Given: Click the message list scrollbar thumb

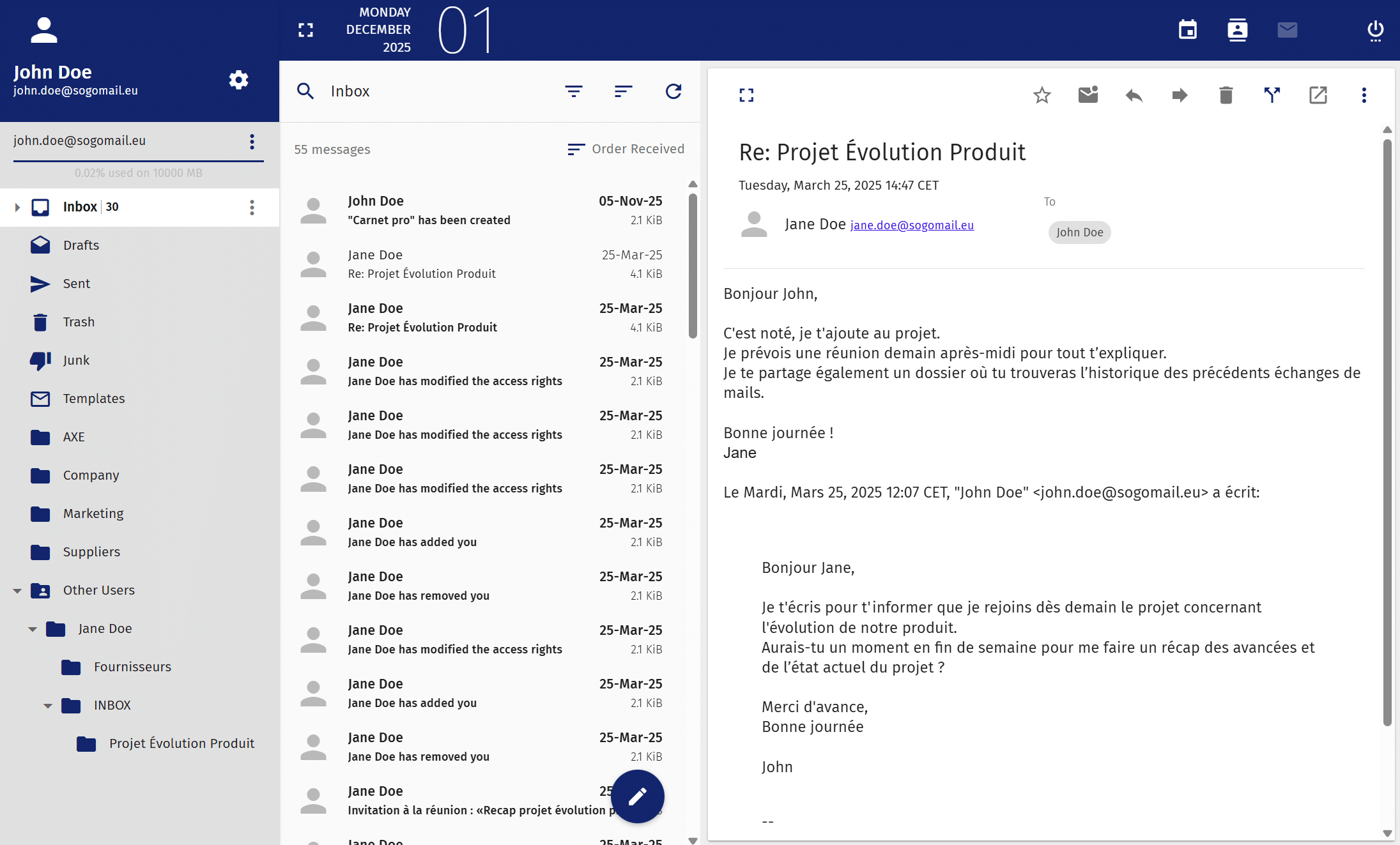Looking at the screenshot, I should pos(693,266).
